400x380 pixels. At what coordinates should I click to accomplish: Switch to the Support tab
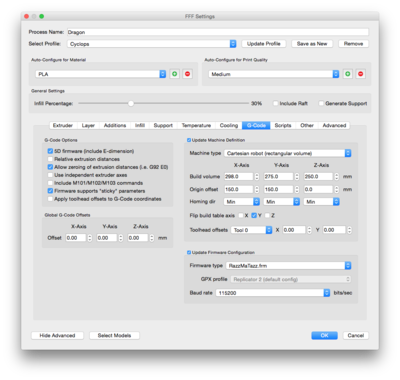pos(163,125)
